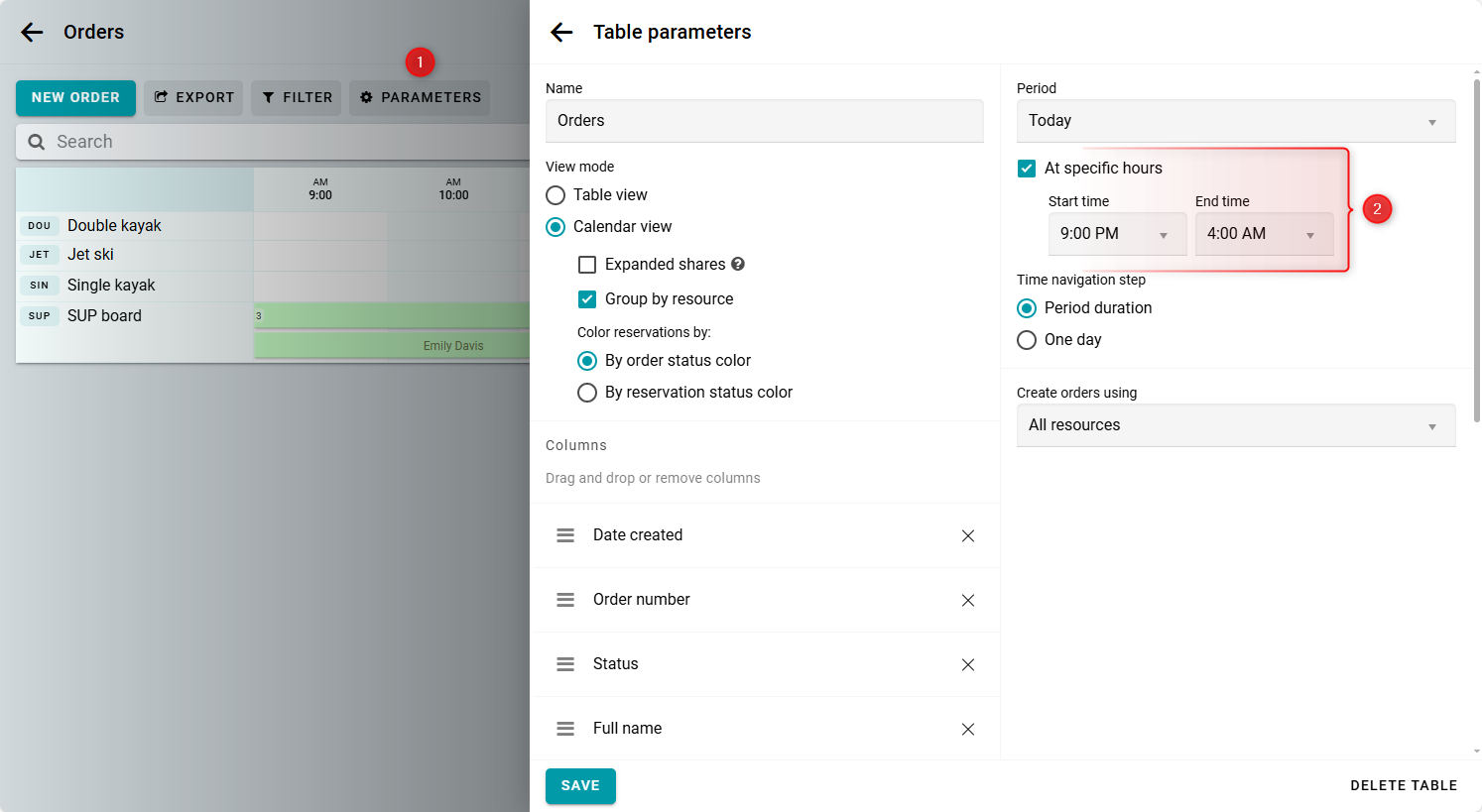Click the Delete Table button
The height and width of the screenshot is (812, 1482).
tap(1403, 785)
